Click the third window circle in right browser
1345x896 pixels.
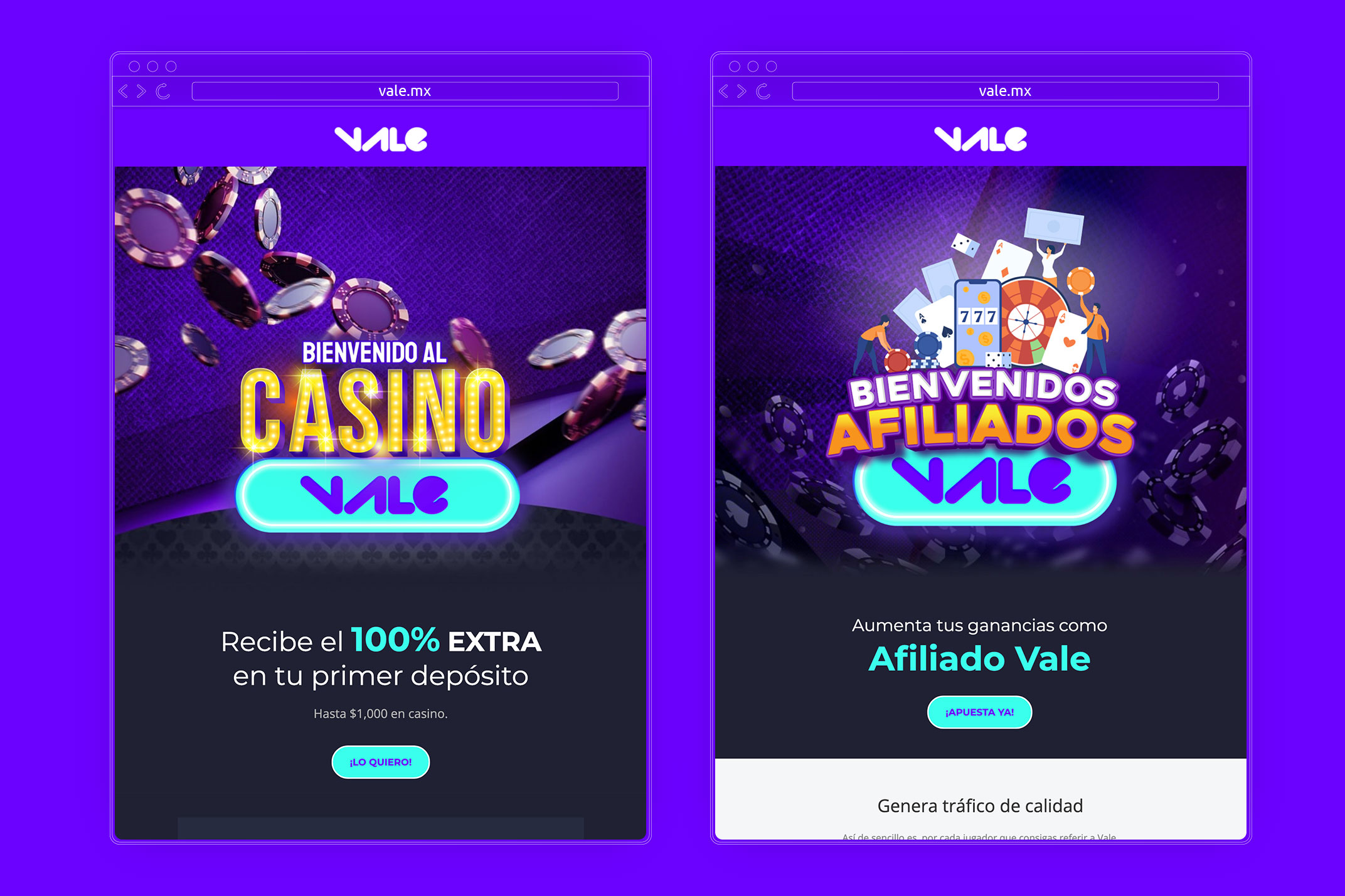(772, 66)
